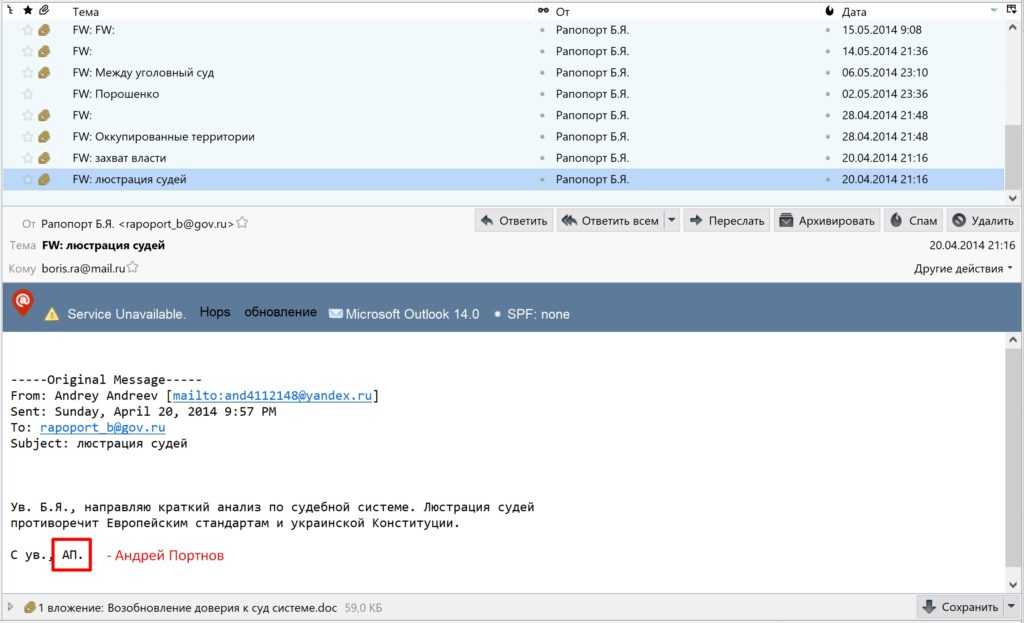This screenshot has width=1024, height=623.
Task: Open the Сохранить dropdown arrow
Action: (x=1012, y=607)
